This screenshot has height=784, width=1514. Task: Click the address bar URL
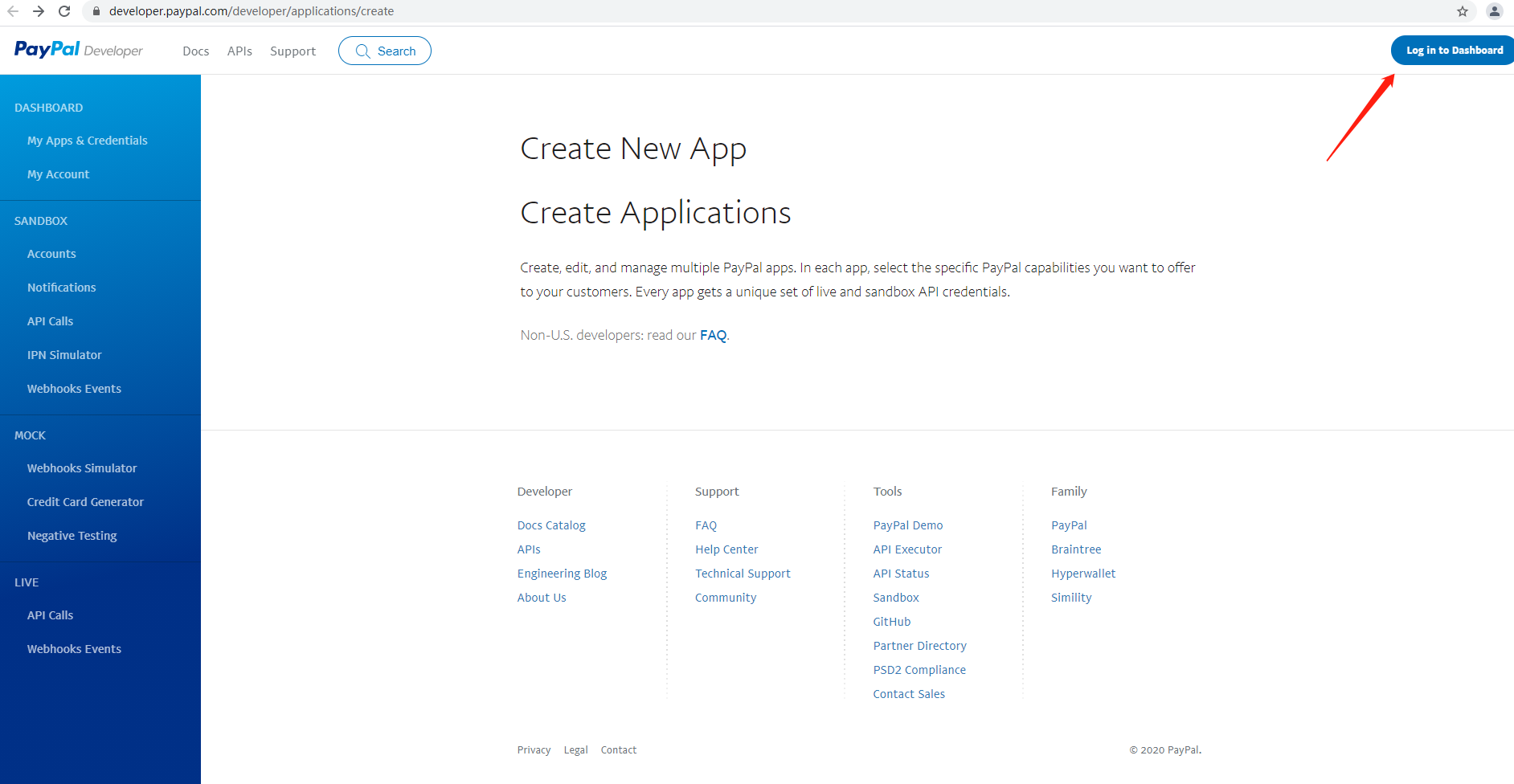252,11
